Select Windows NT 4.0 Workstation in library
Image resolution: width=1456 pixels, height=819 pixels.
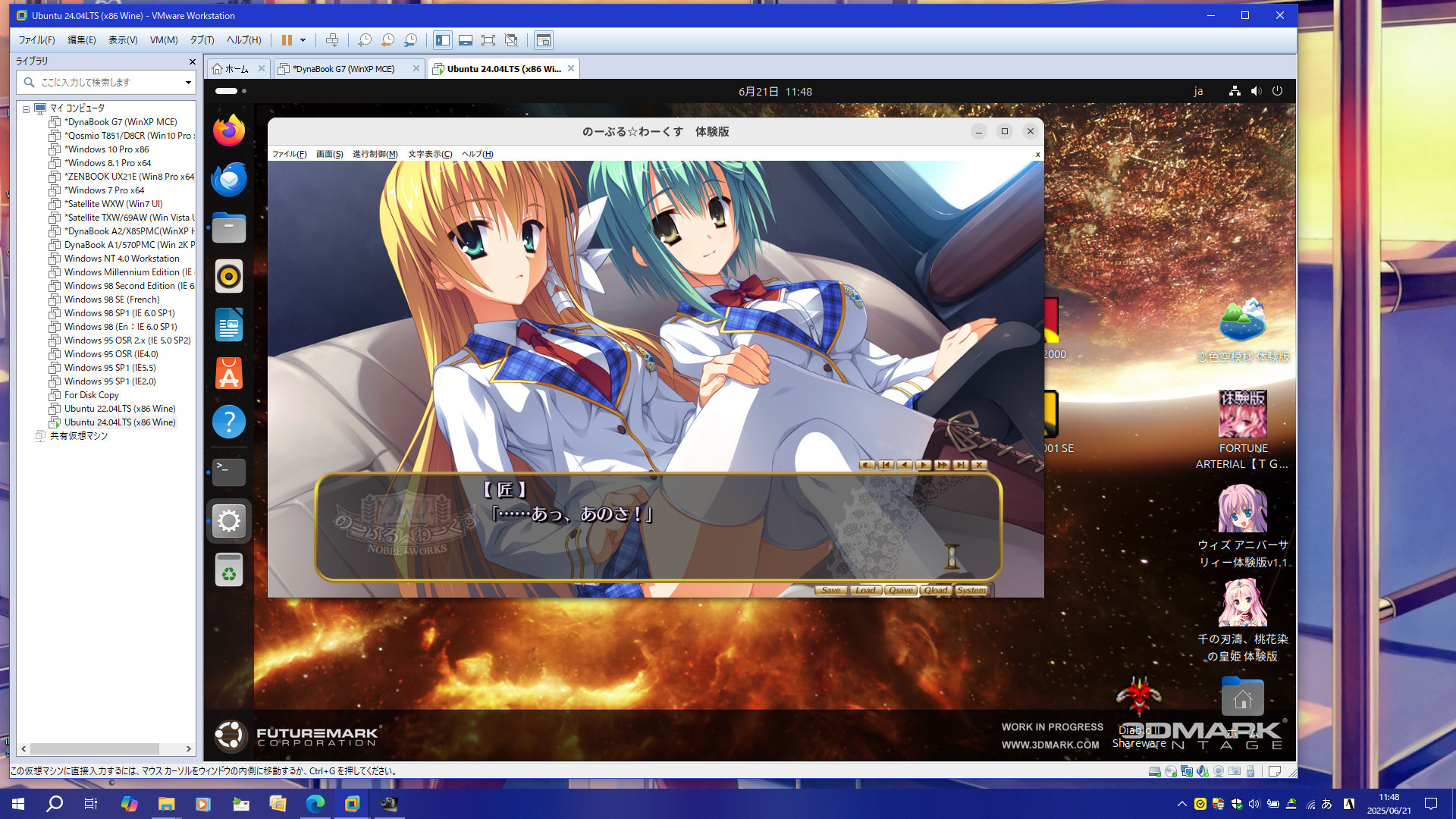tap(121, 259)
